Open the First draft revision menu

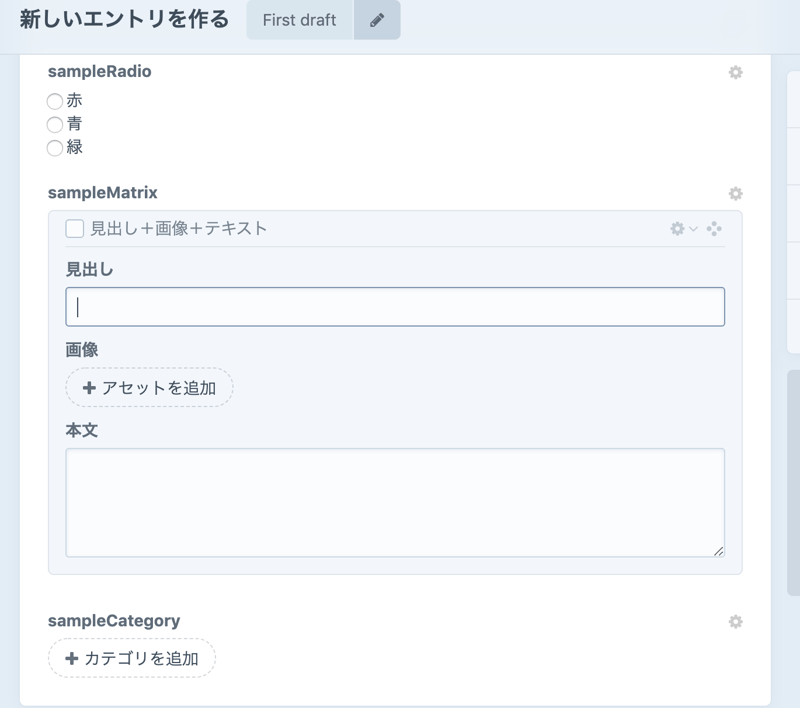coord(300,20)
